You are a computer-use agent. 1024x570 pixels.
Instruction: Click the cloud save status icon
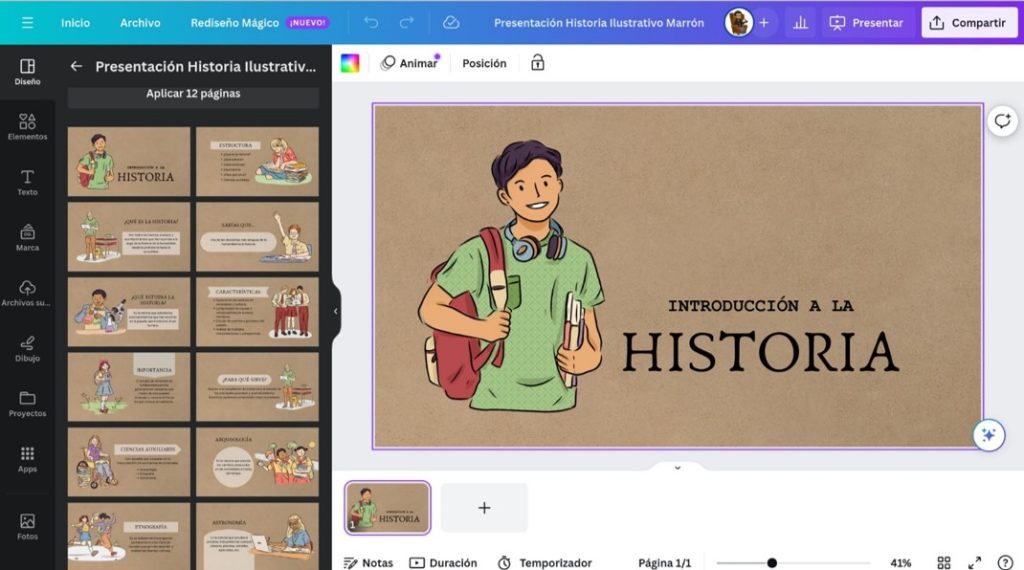pyautogui.click(x=451, y=22)
